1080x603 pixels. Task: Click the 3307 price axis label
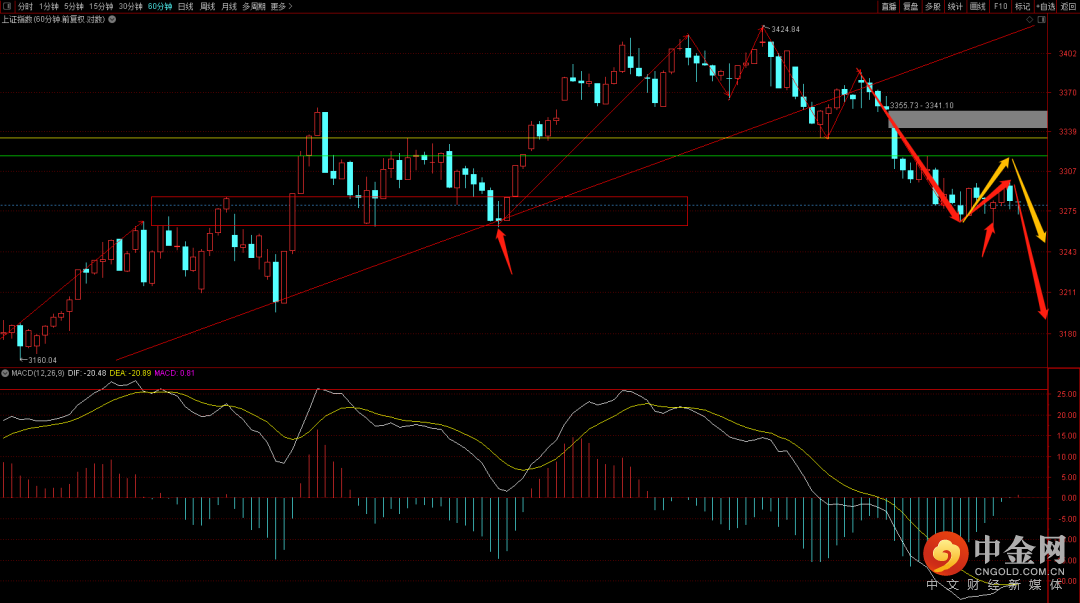[x=1067, y=171]
